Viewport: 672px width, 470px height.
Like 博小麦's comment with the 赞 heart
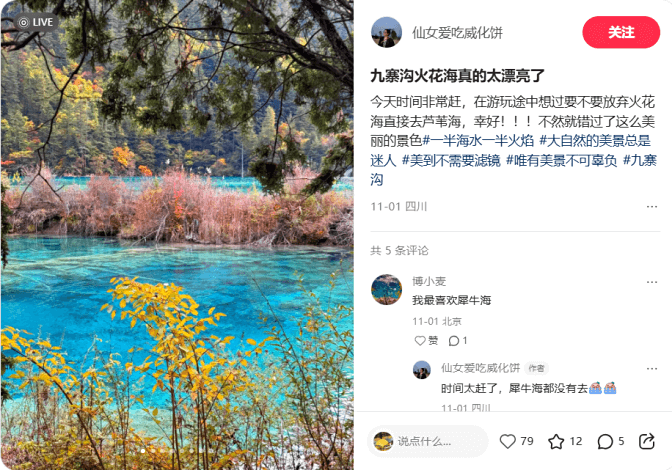(426, 341)
